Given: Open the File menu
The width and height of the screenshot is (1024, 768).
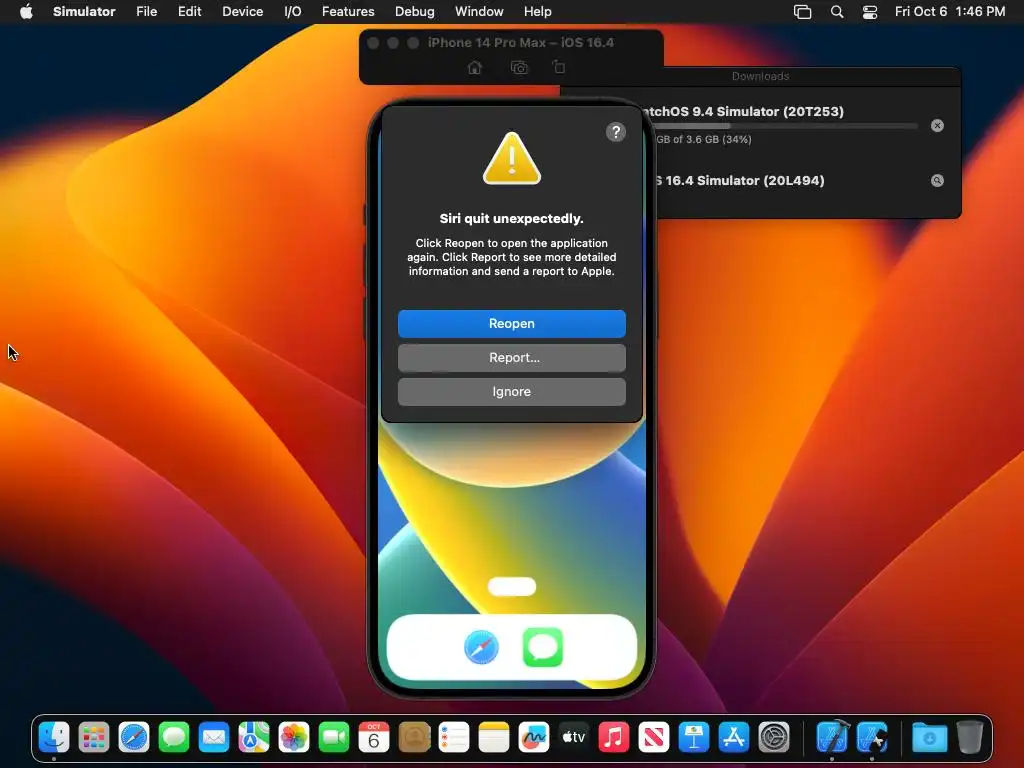Looking at the screenshot, I should [x=146, y=12].
